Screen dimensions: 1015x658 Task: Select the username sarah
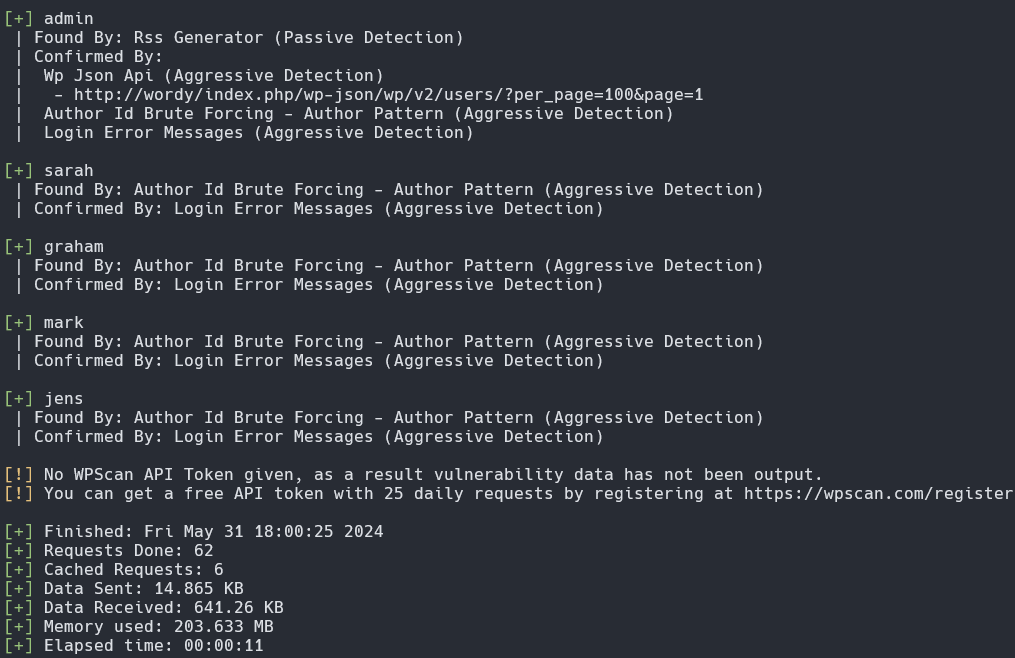pos(69,171)
